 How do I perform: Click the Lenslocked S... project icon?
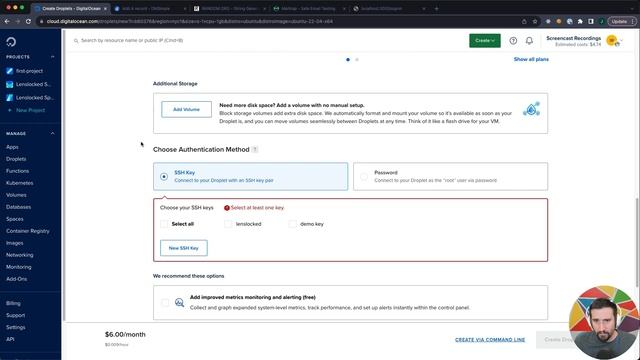point(9,84)
